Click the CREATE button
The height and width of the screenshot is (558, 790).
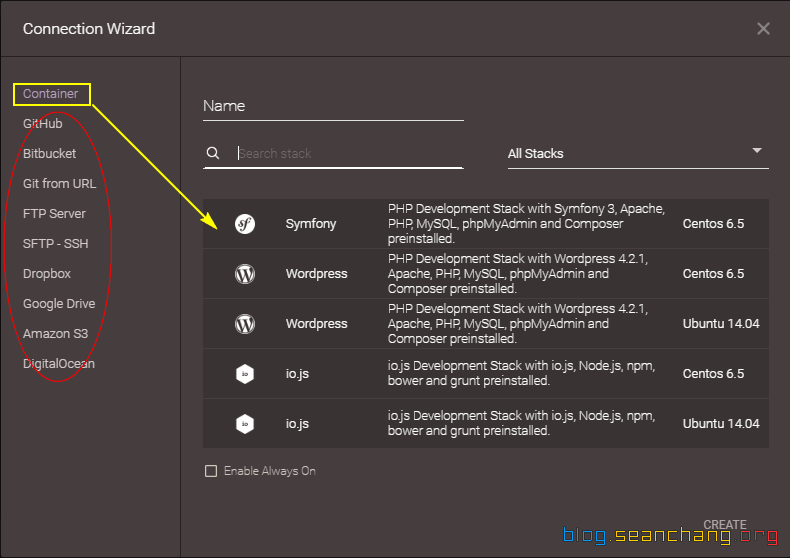[x=725, y=525]
